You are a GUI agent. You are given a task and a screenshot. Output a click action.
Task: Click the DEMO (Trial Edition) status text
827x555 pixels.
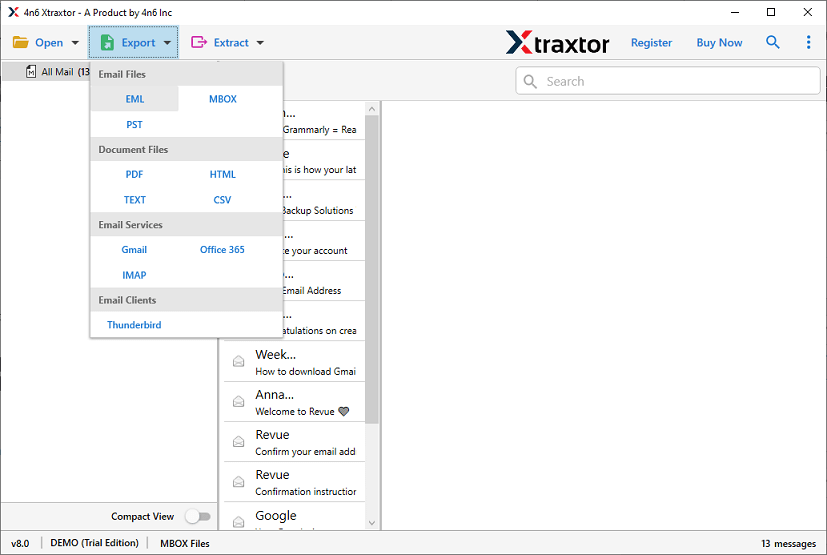pyautogui.click(x=94, y=543)
